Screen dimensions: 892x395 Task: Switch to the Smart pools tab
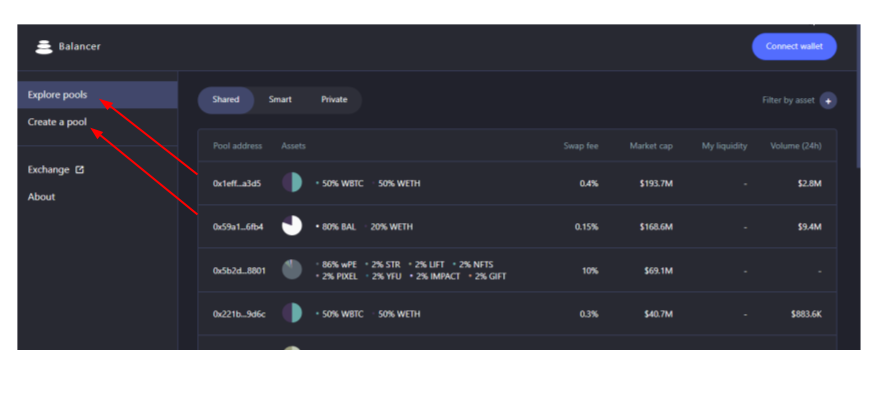pyautogui.click(x=280, y=100)
